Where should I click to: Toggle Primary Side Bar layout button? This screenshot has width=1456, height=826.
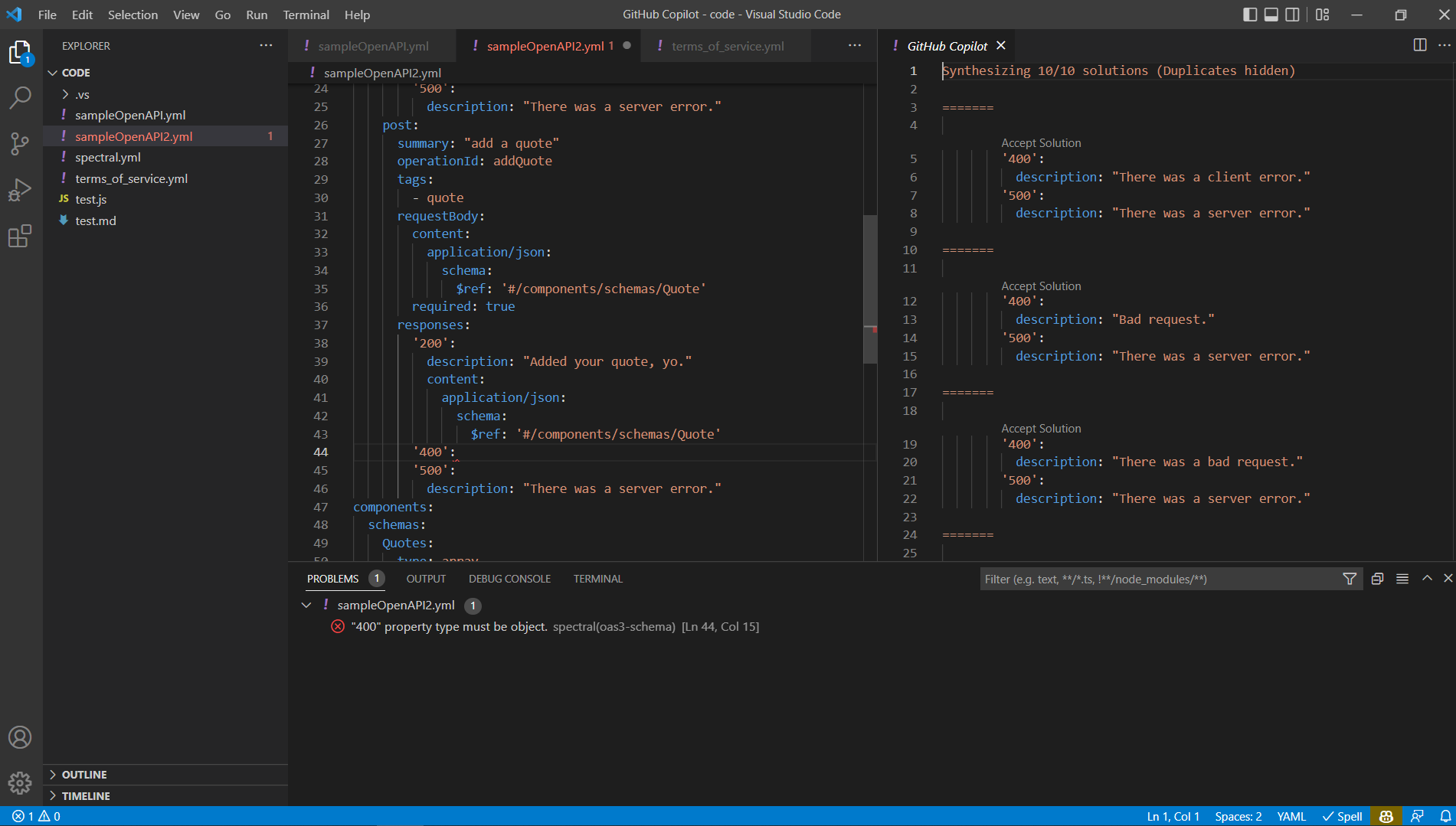pos(1250,15)
